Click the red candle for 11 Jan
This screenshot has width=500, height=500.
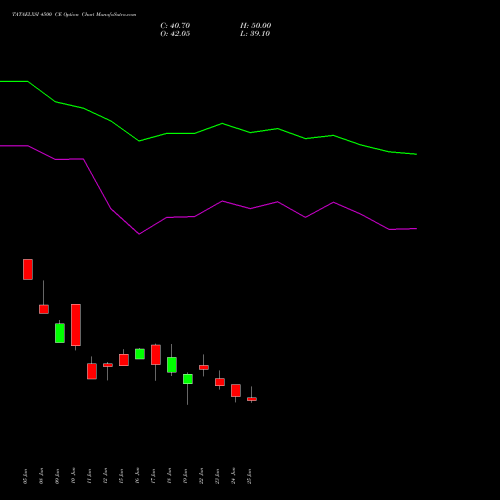92,371
